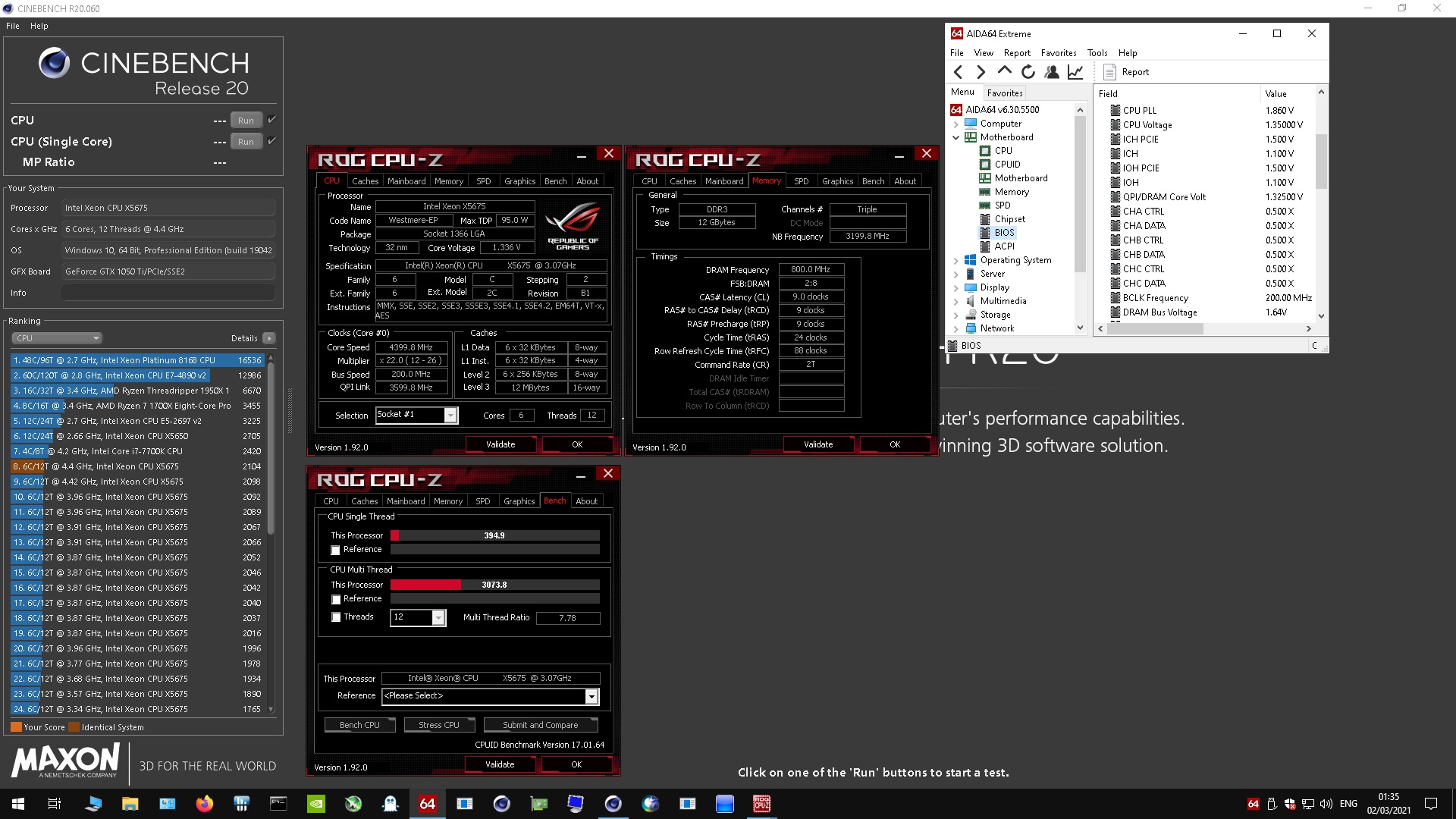Screen dimensions: 1456x819
Task: Enable Threads checkbox in CPU-Z bench
Action: pyautogui.click(x=337, y=618)
